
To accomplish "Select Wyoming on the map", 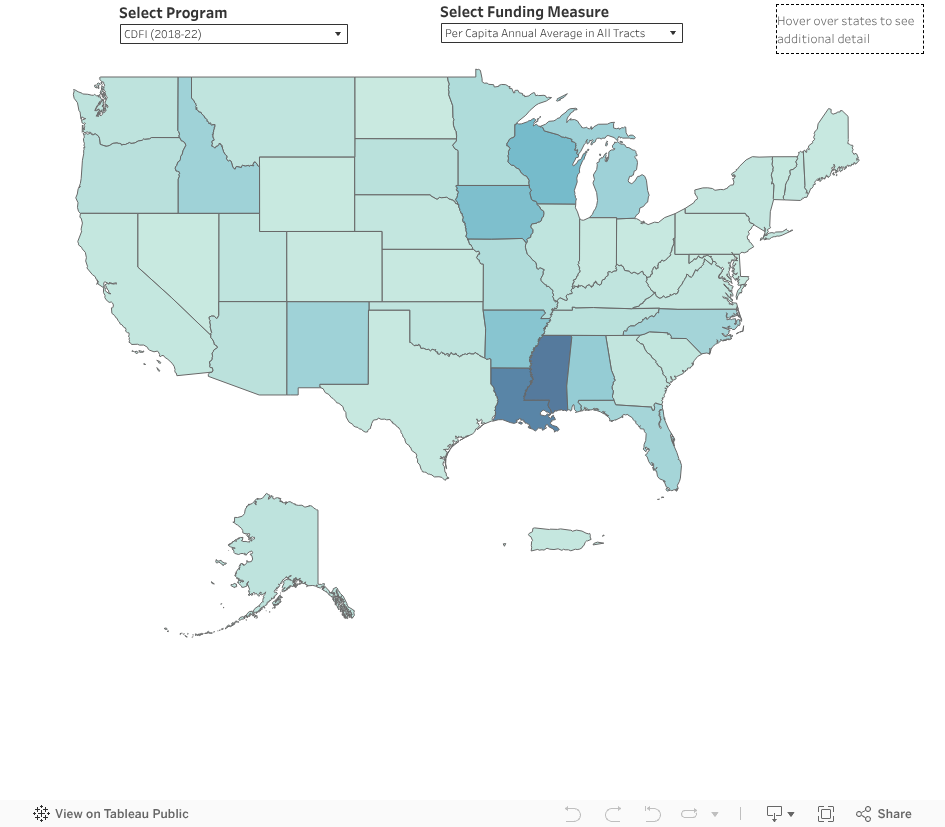I will click(307, 194).
